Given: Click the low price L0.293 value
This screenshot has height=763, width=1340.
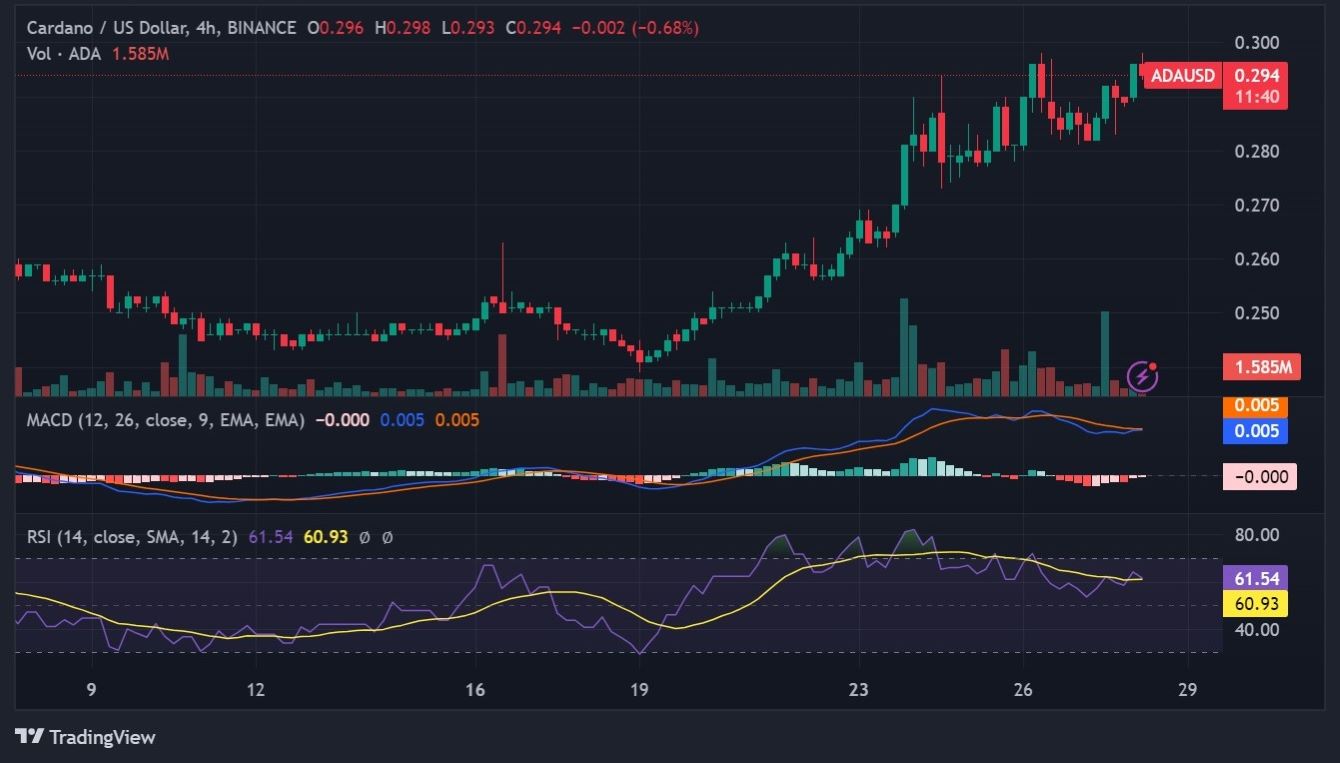Looking at the screenshot, I should 466,28.
